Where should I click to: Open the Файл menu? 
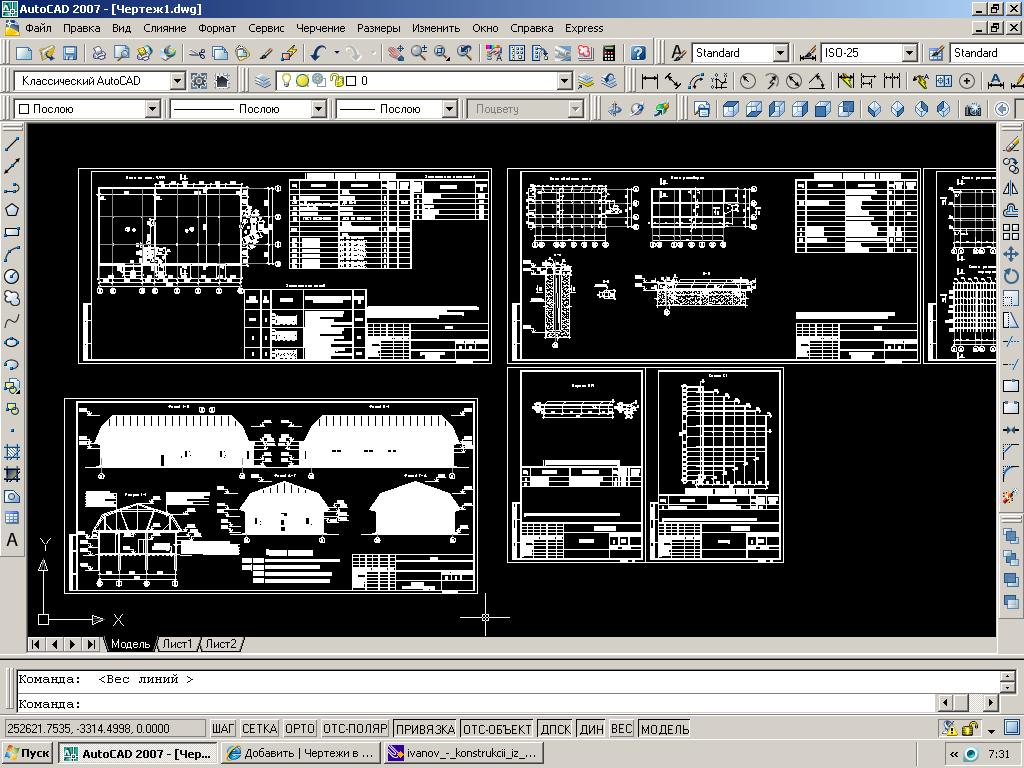39,28
